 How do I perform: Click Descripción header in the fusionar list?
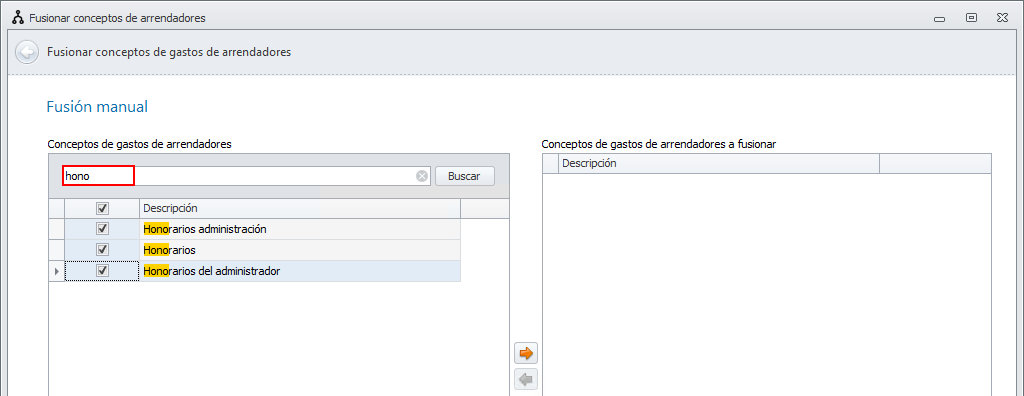pyautogui.click(x=719, y=163)
